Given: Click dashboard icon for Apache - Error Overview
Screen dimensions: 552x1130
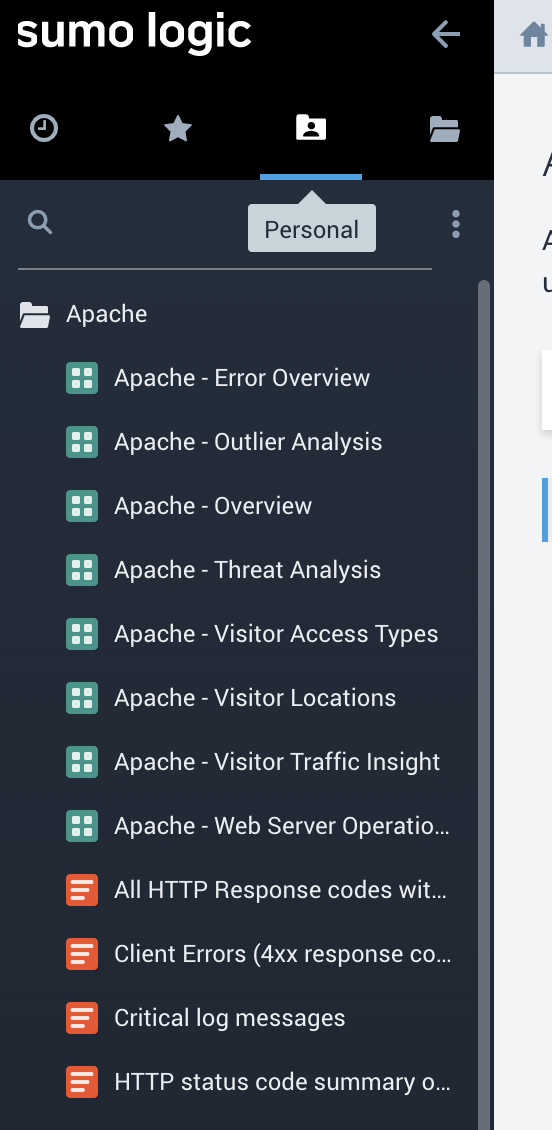Looking at the screenshot, I should pyautogui.click(x=82, y=378).
